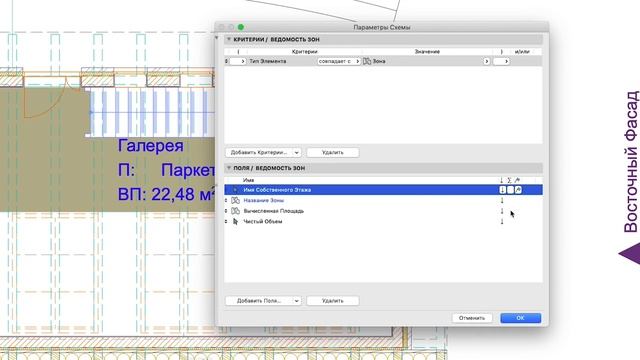Click cursor icon beside Чистый Объем
The width and height of the screenshot is (640, 360).
click(235, 222)
